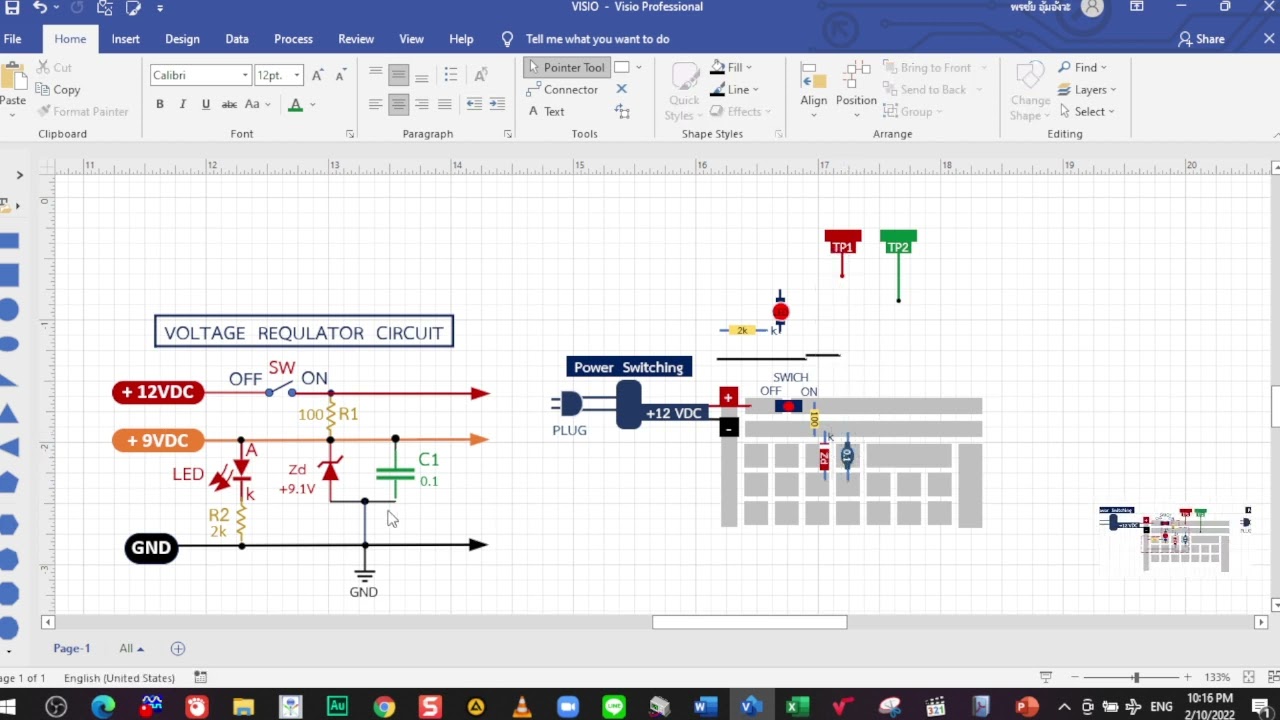The image size is (1280, 720).
Task: Toggle align right in Paragraph group
Action: tap(422, 104)
